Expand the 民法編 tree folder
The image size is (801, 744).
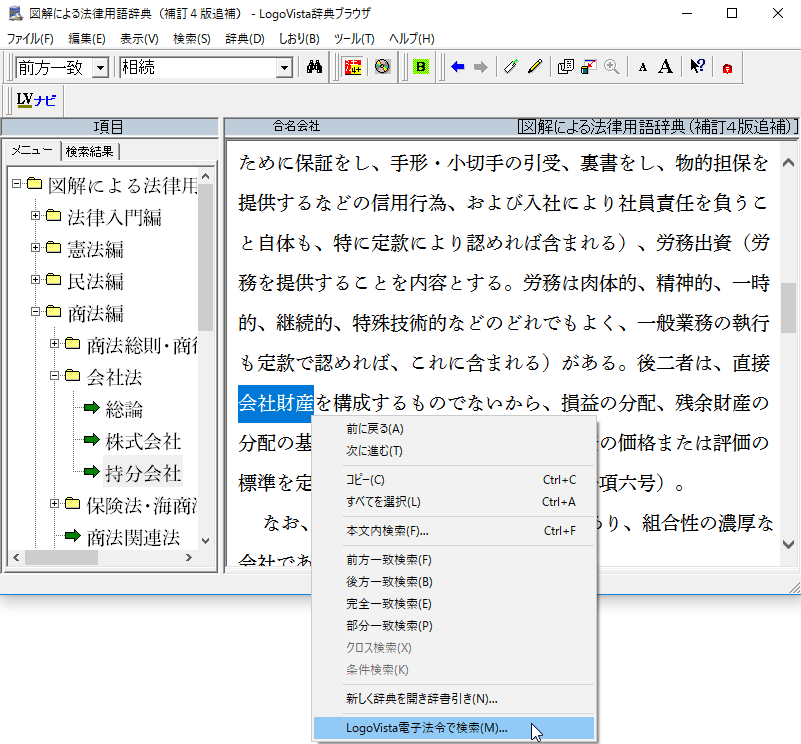[36, 281]
